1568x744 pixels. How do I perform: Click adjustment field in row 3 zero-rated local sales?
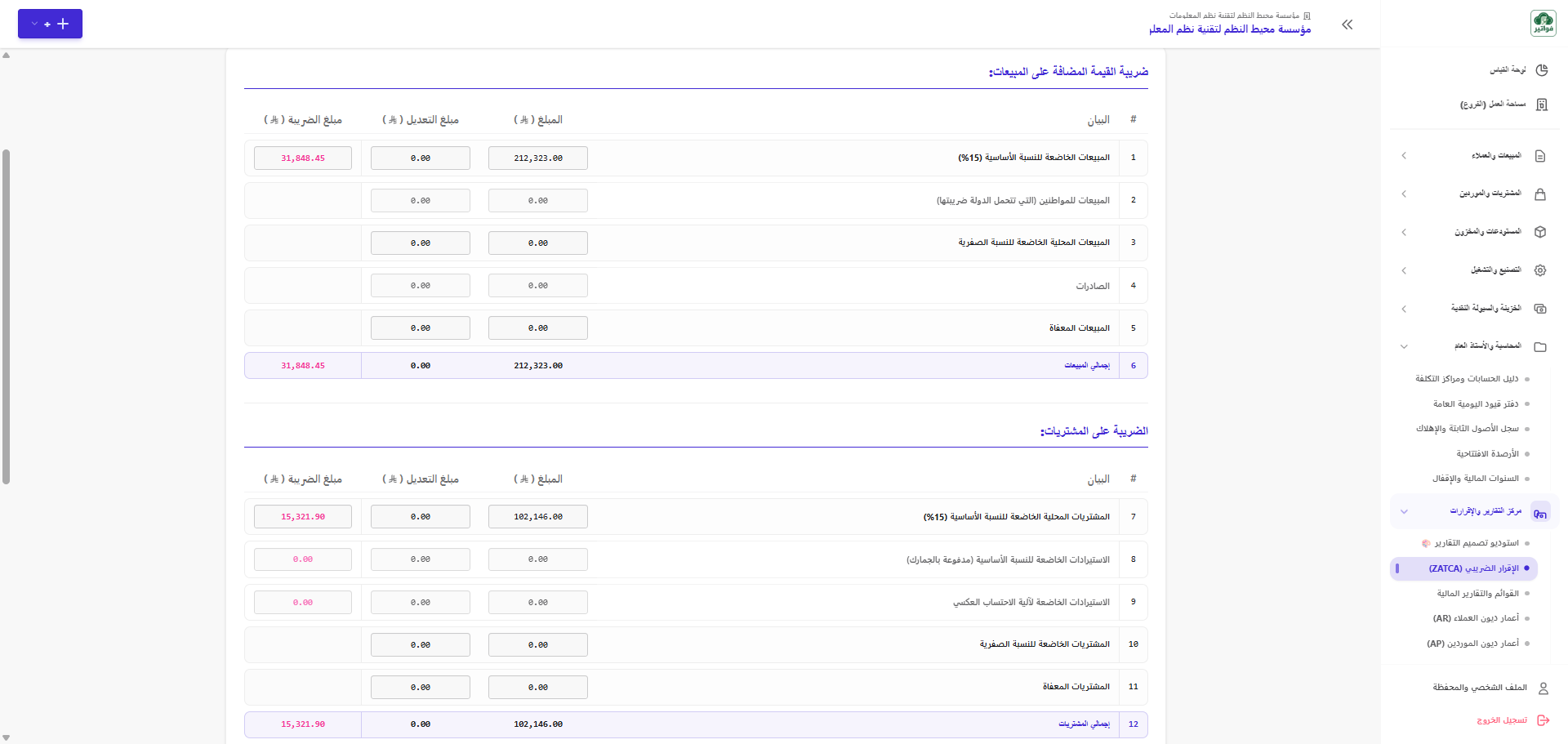pos(421,243)
